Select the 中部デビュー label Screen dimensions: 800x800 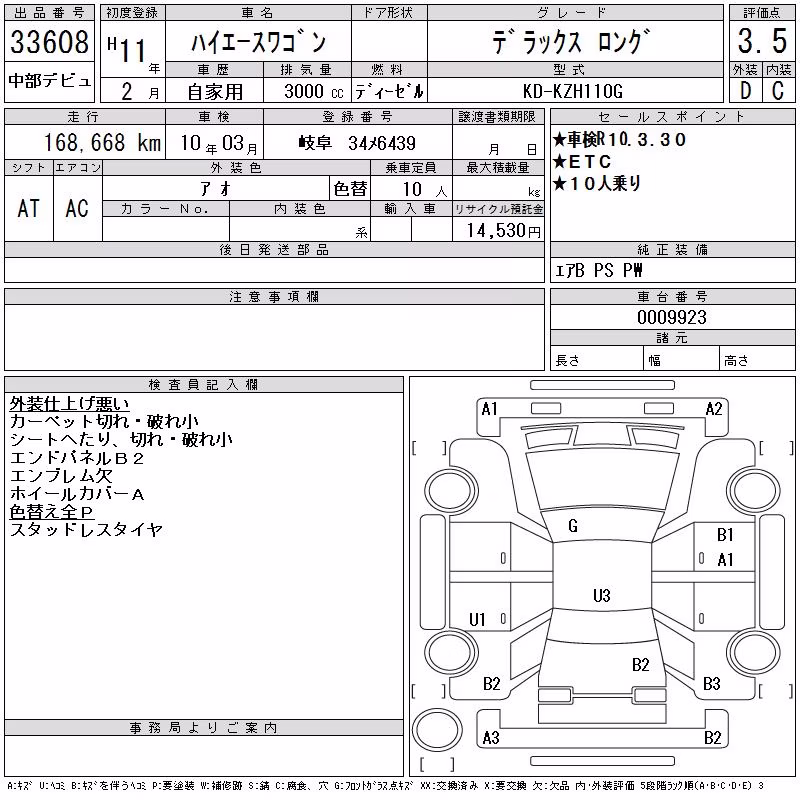pyautogui.click(x=49, y=81)
